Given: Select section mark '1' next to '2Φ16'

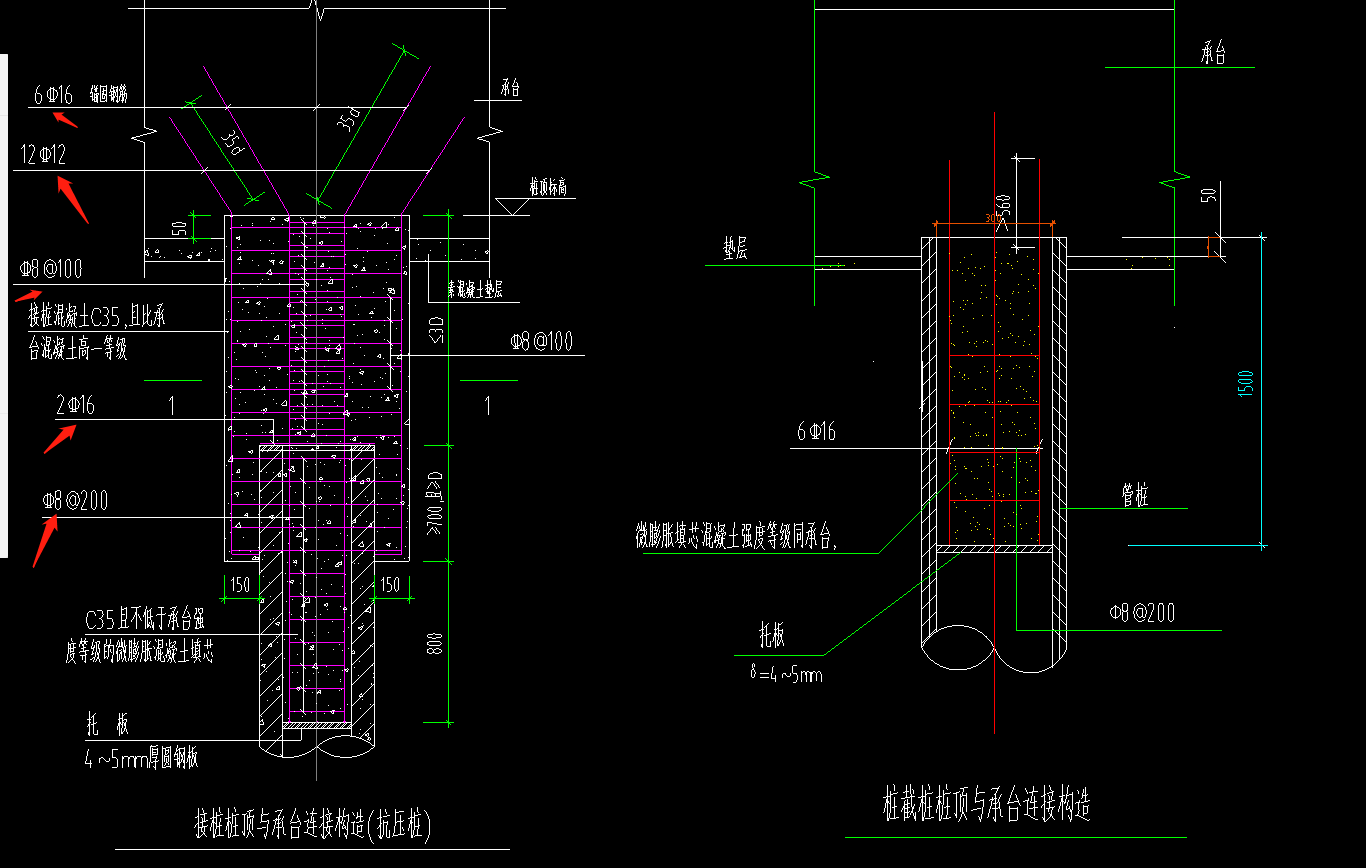Looking at the screenshot, I should coord(172,405).
